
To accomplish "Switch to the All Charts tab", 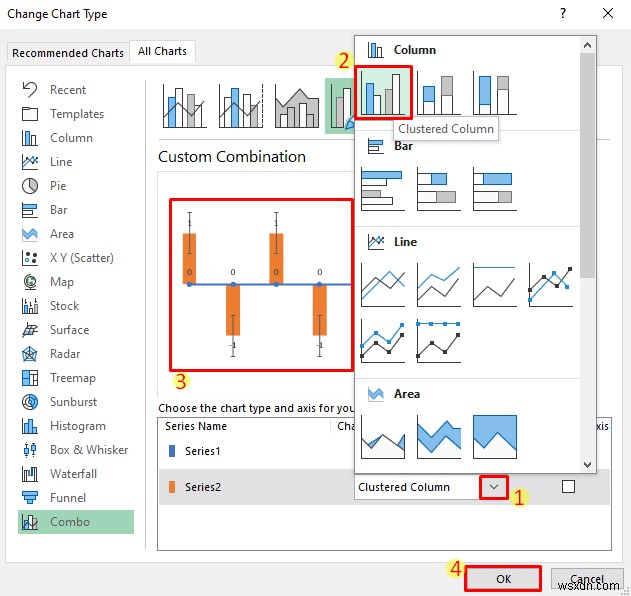I will [x=162, y=51].
